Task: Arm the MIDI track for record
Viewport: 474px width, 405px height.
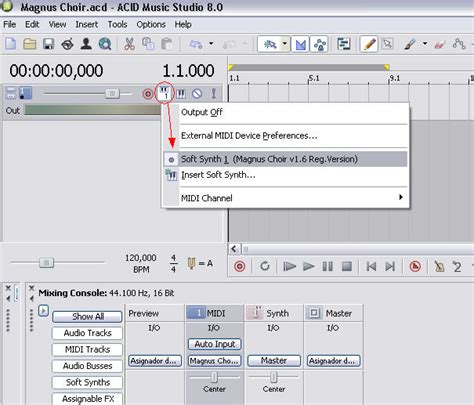Action: click(147, 94)
